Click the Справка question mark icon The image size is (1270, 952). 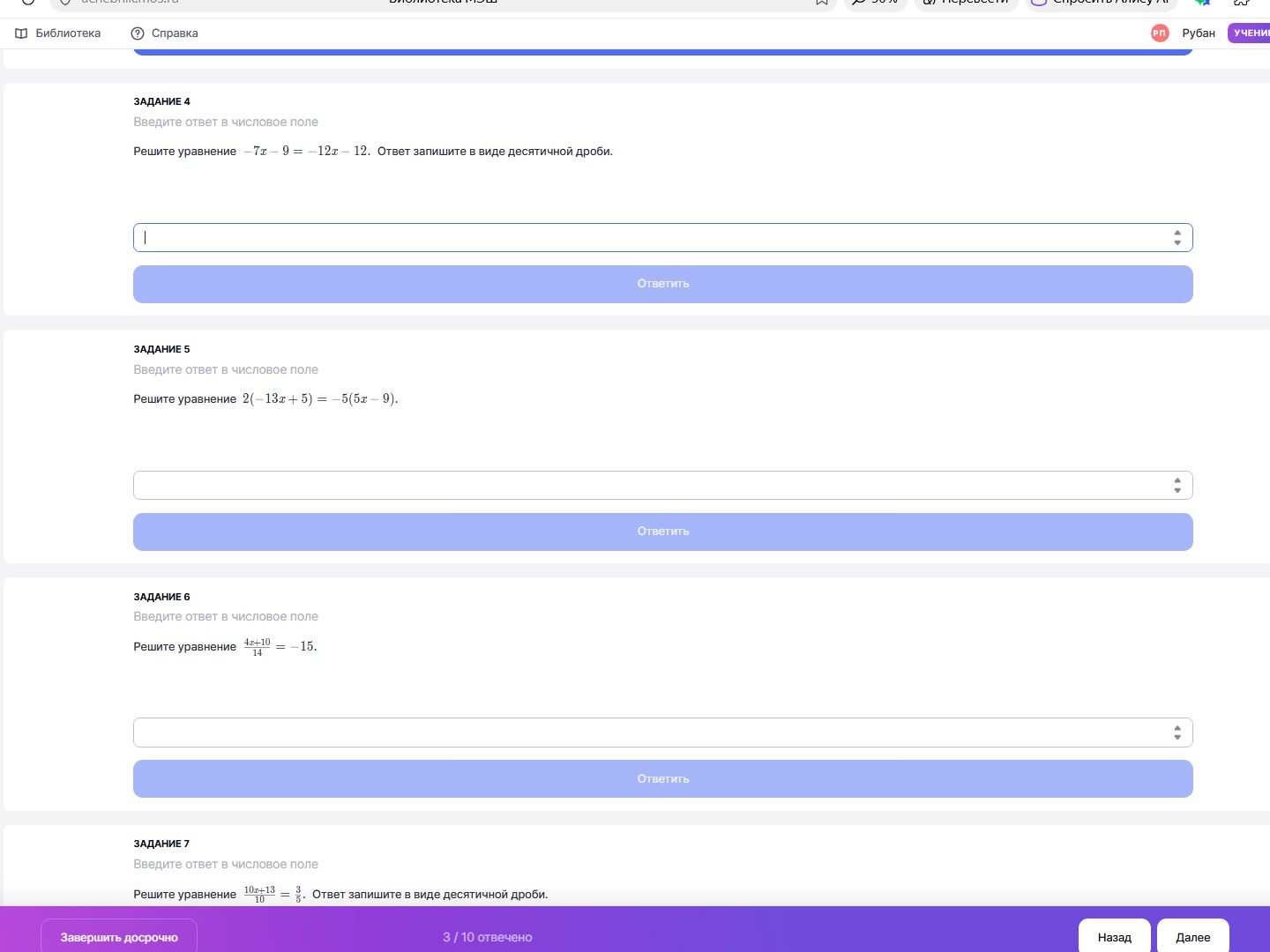(137, 33)
